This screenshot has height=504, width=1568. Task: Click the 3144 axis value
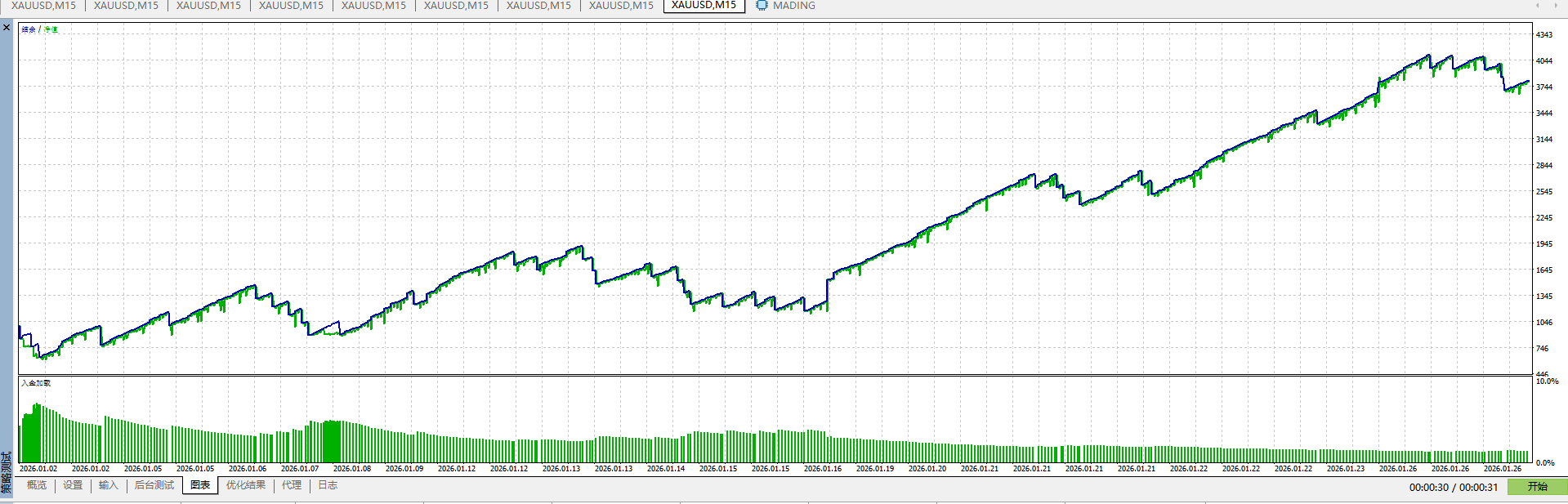(x=1543, y=140)
